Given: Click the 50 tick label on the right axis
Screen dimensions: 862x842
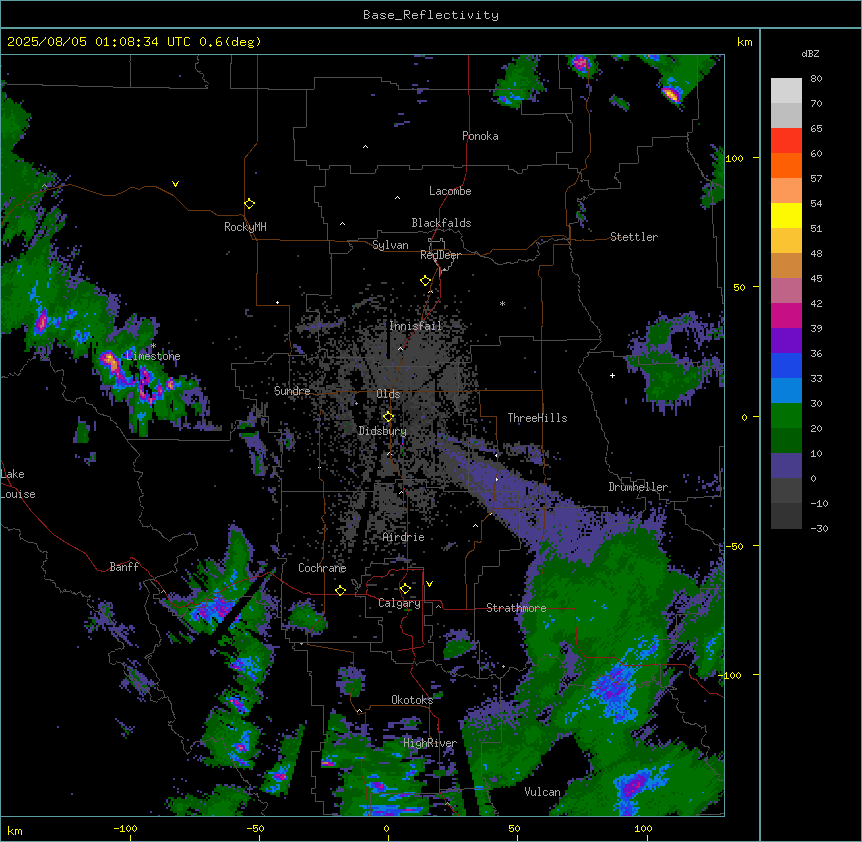Looking at the screenshot, I should click(x=739, y=287).
